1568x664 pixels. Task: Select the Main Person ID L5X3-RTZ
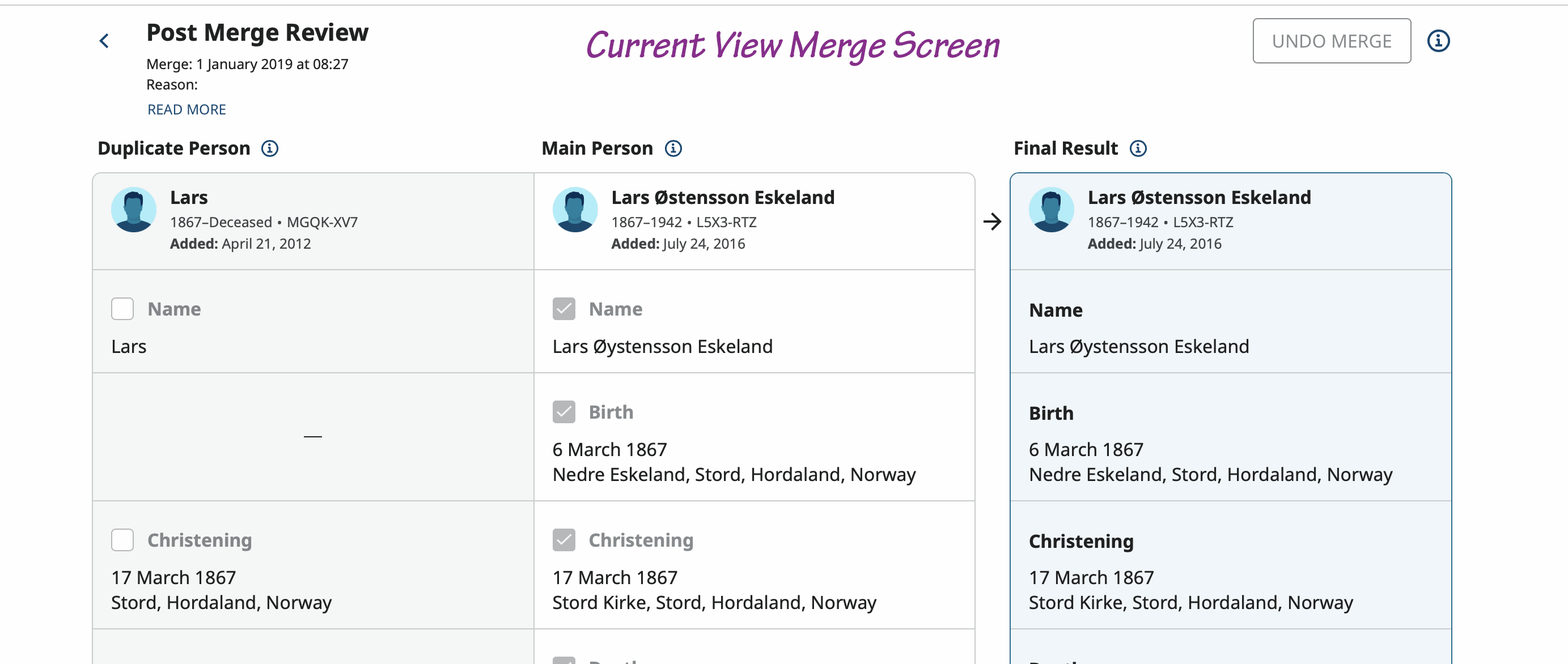tap(726, 222)
